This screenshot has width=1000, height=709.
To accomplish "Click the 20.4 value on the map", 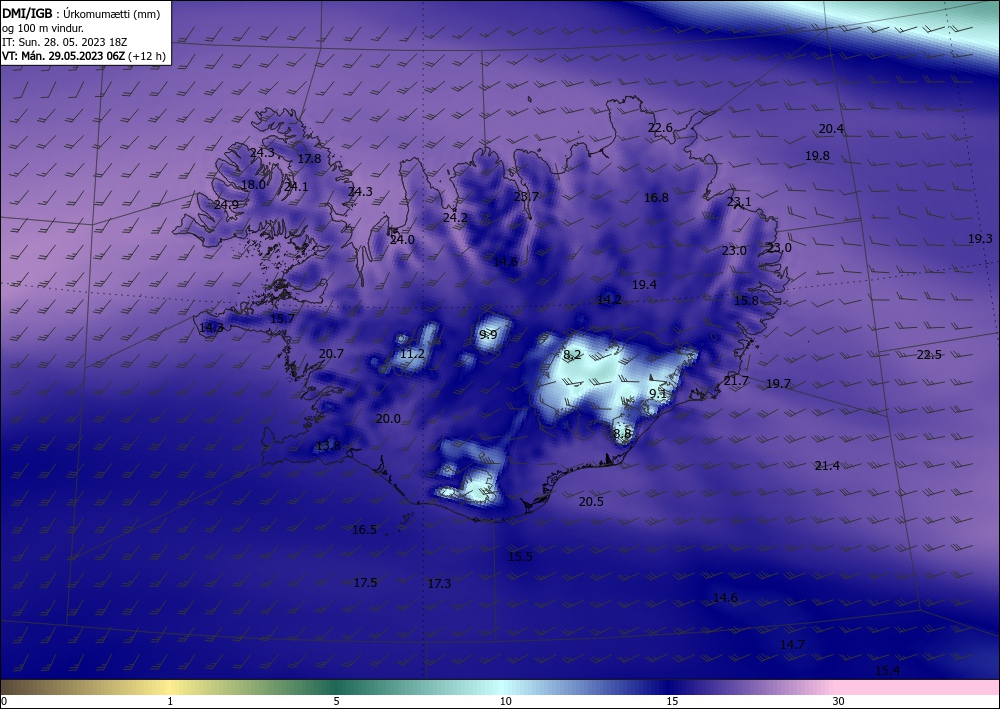I will point(831,129).
